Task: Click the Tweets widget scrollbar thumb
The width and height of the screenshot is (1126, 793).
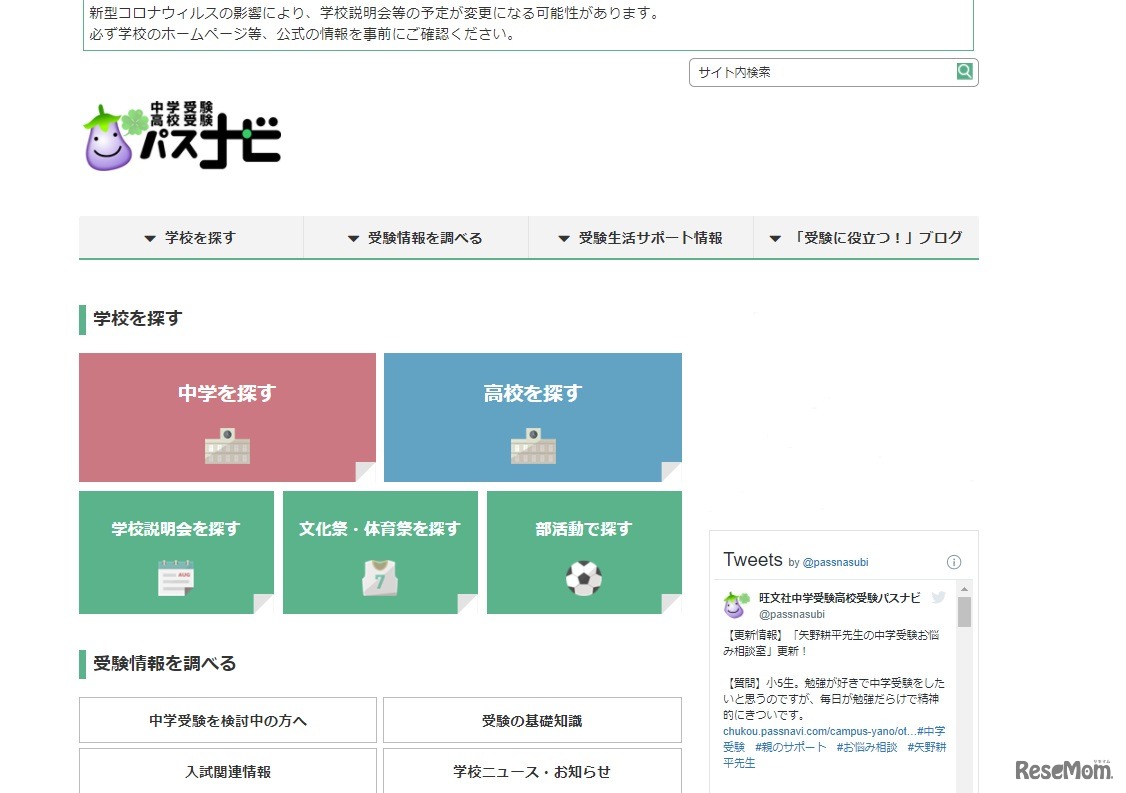Action: coord(964,611)
